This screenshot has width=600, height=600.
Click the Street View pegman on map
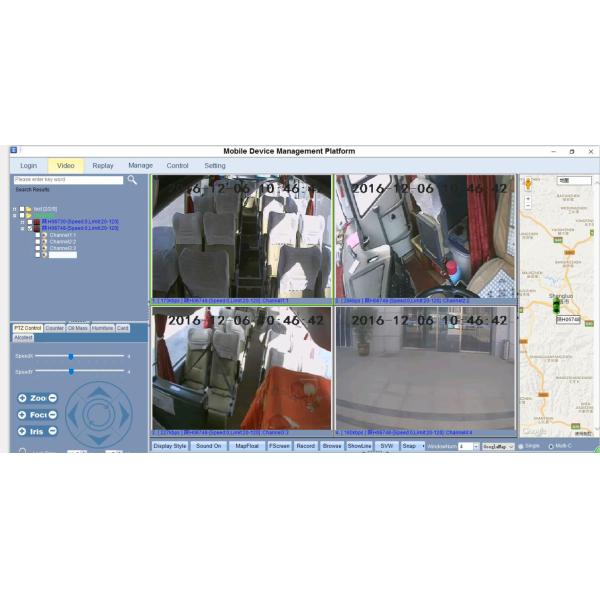528,184
